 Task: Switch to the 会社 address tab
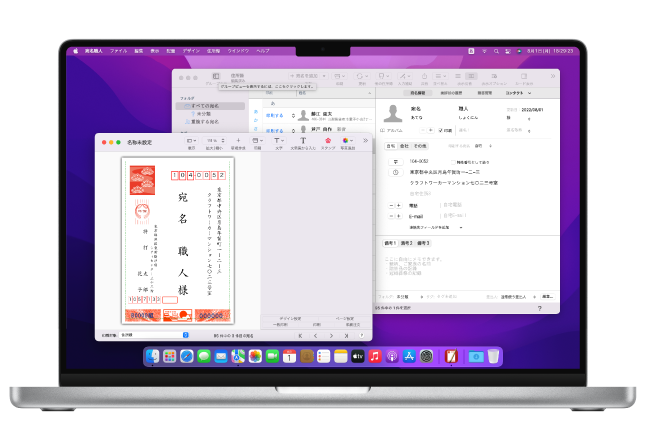405,147
